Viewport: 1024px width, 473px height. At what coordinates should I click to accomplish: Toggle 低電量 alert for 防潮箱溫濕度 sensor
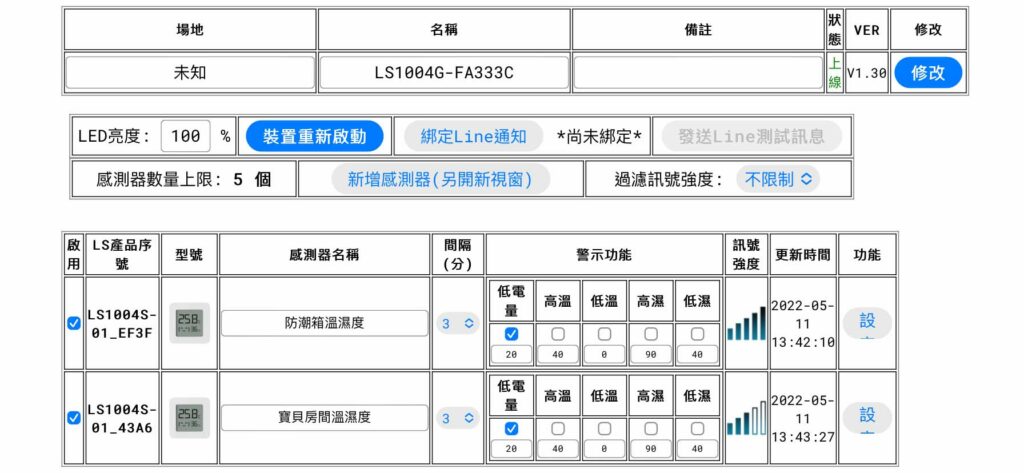(511, 333)
